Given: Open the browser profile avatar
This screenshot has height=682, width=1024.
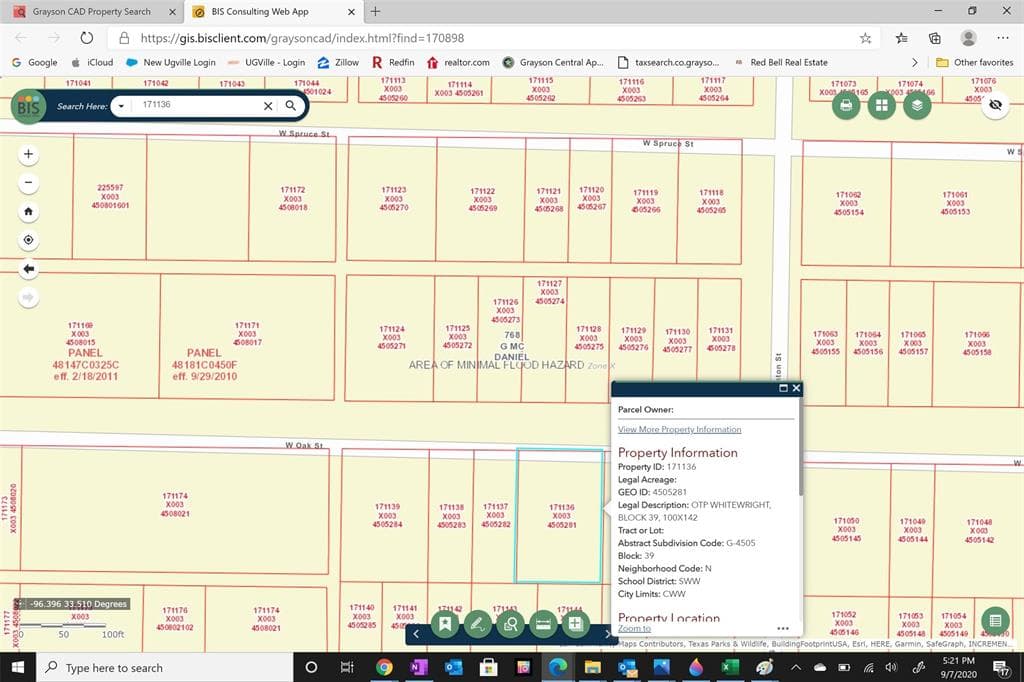Looking at the screenshot, I should (968, 38).
